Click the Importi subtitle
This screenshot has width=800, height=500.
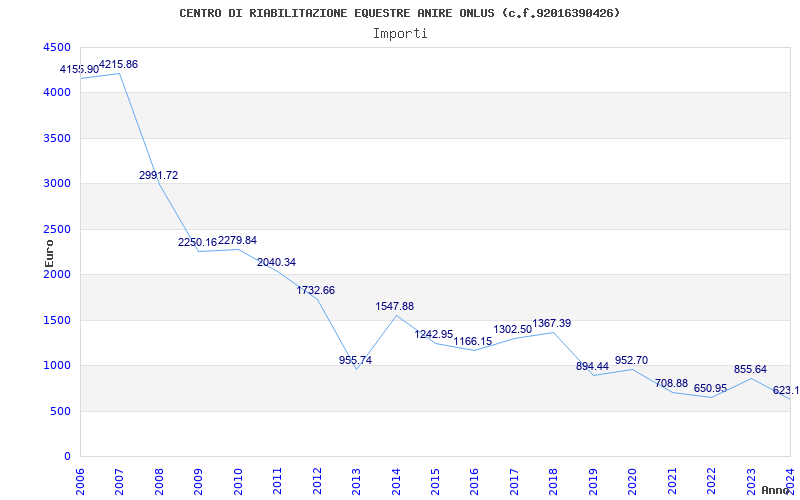tap(400, 34)
